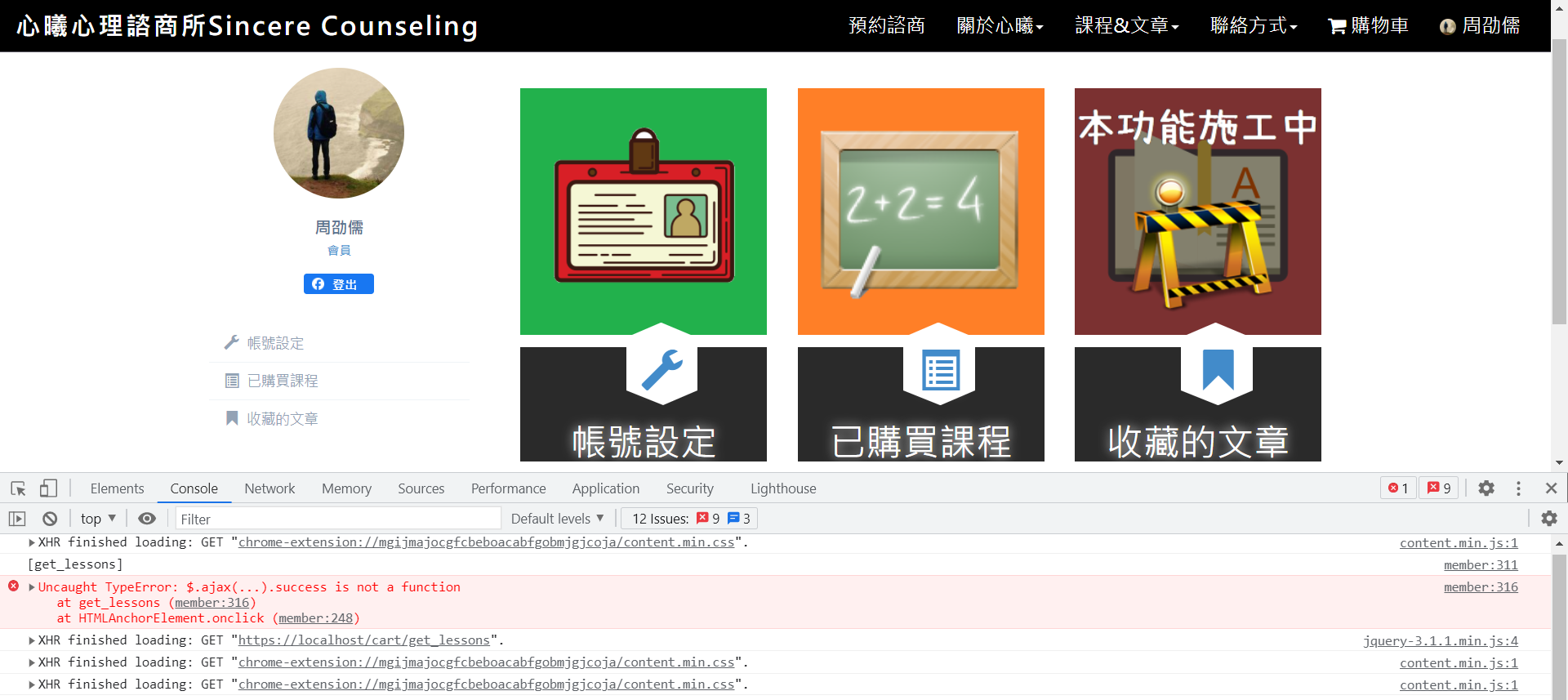The width and height of the screenshot is (1568, 700).
Task: Click the eye icon for live expression
Action: pos(147,519)
